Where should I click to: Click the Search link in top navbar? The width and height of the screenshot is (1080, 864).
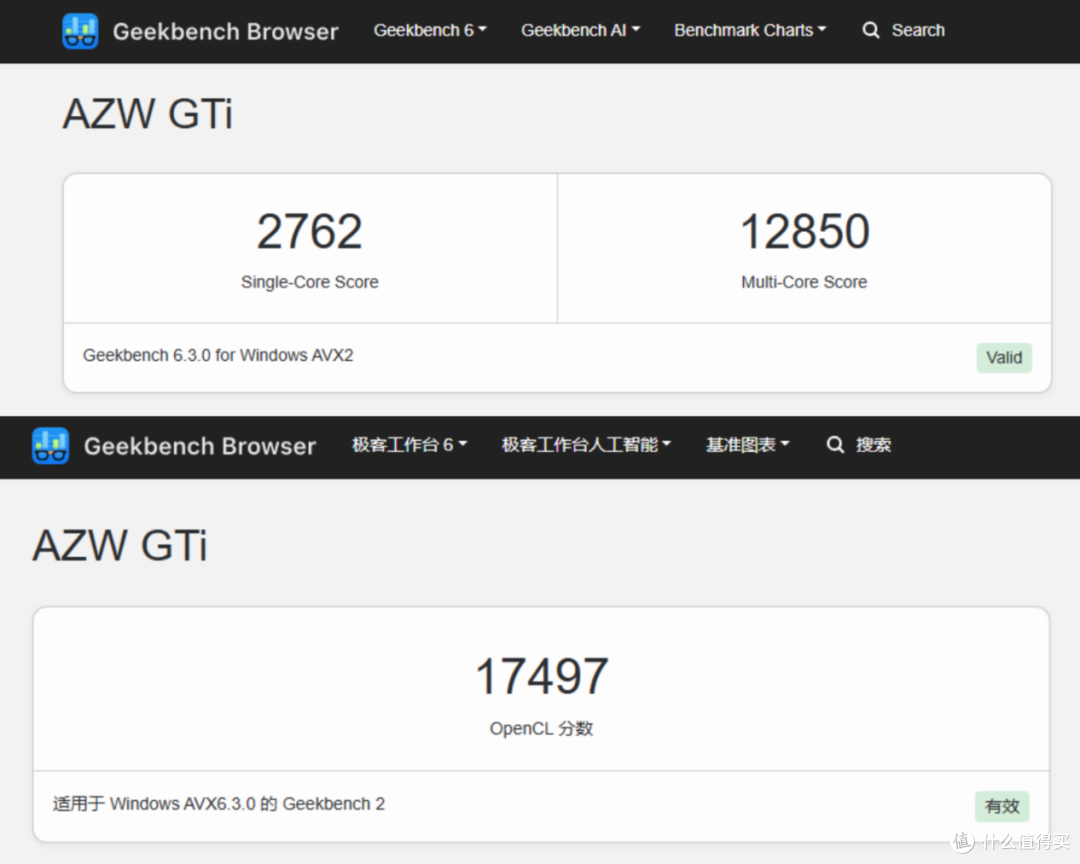coord(918,30)
